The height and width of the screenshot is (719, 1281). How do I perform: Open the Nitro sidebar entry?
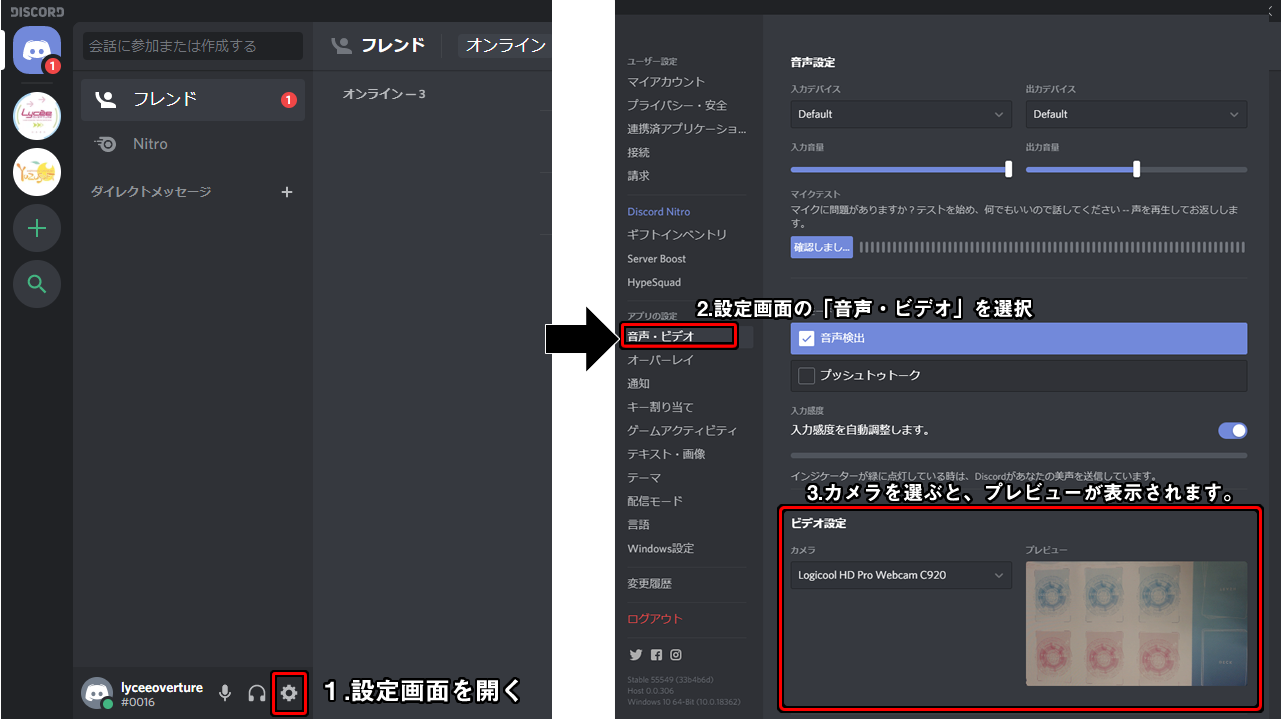pos(193,144)
